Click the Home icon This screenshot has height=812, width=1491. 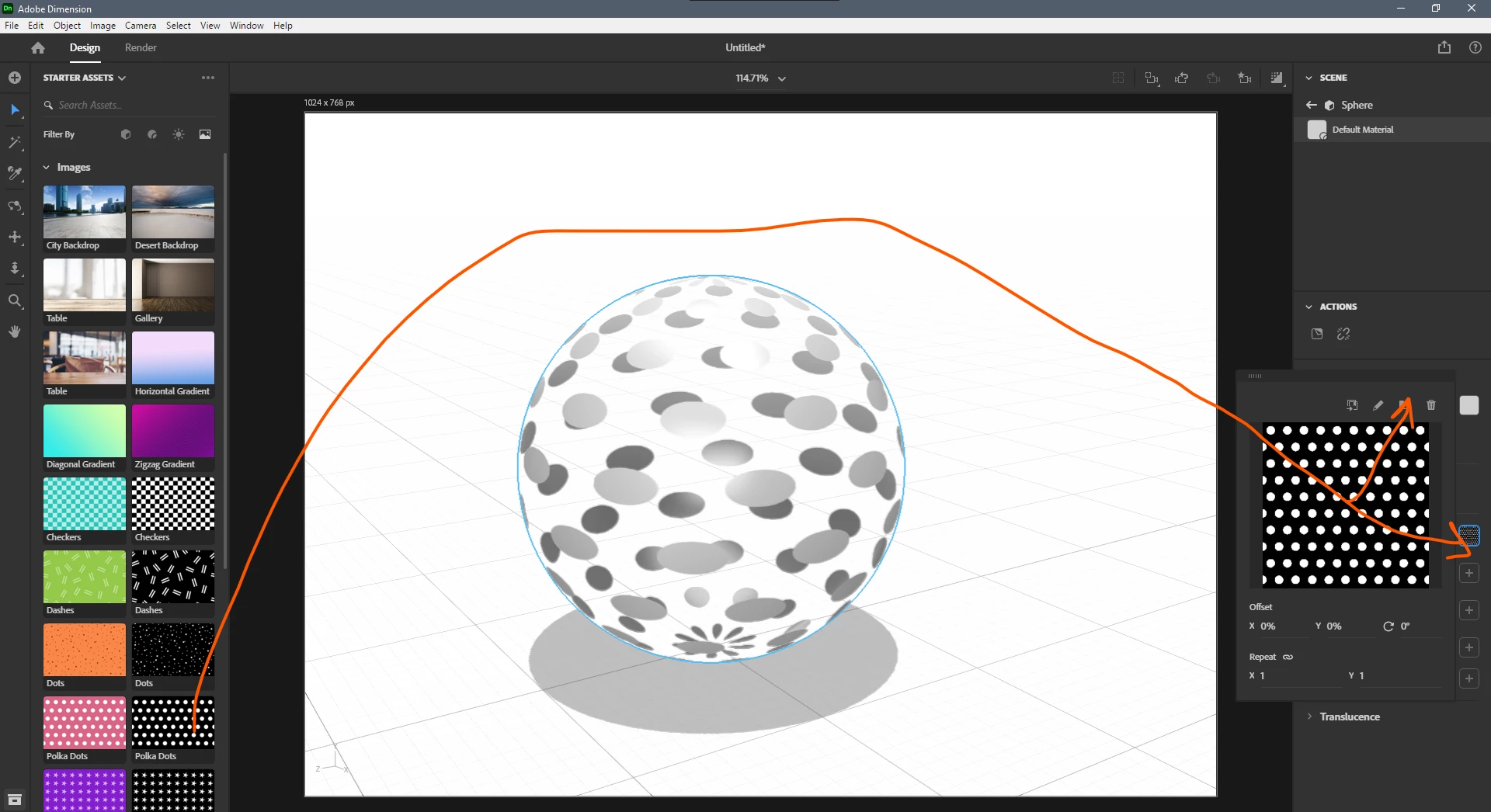pyautogui.click(x=38, y=47)
